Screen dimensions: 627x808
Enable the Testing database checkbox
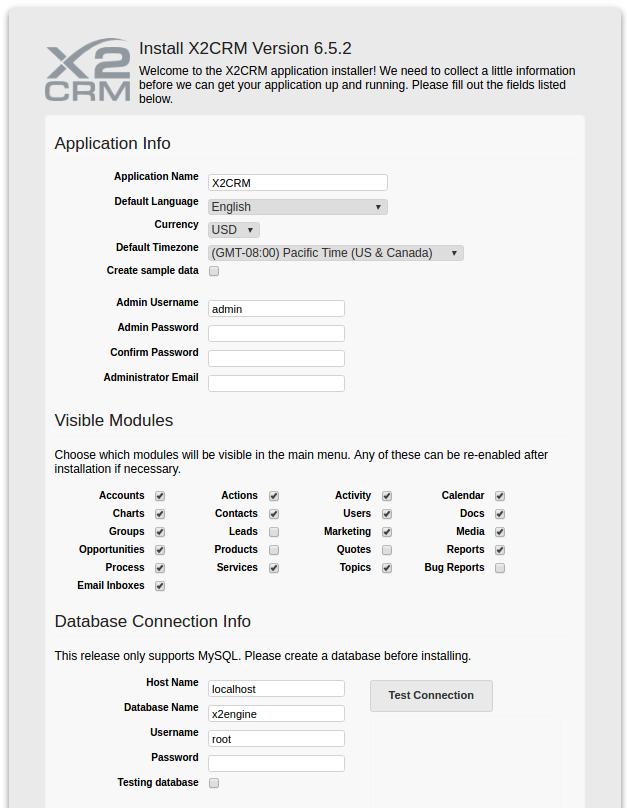tap(214, 783)
